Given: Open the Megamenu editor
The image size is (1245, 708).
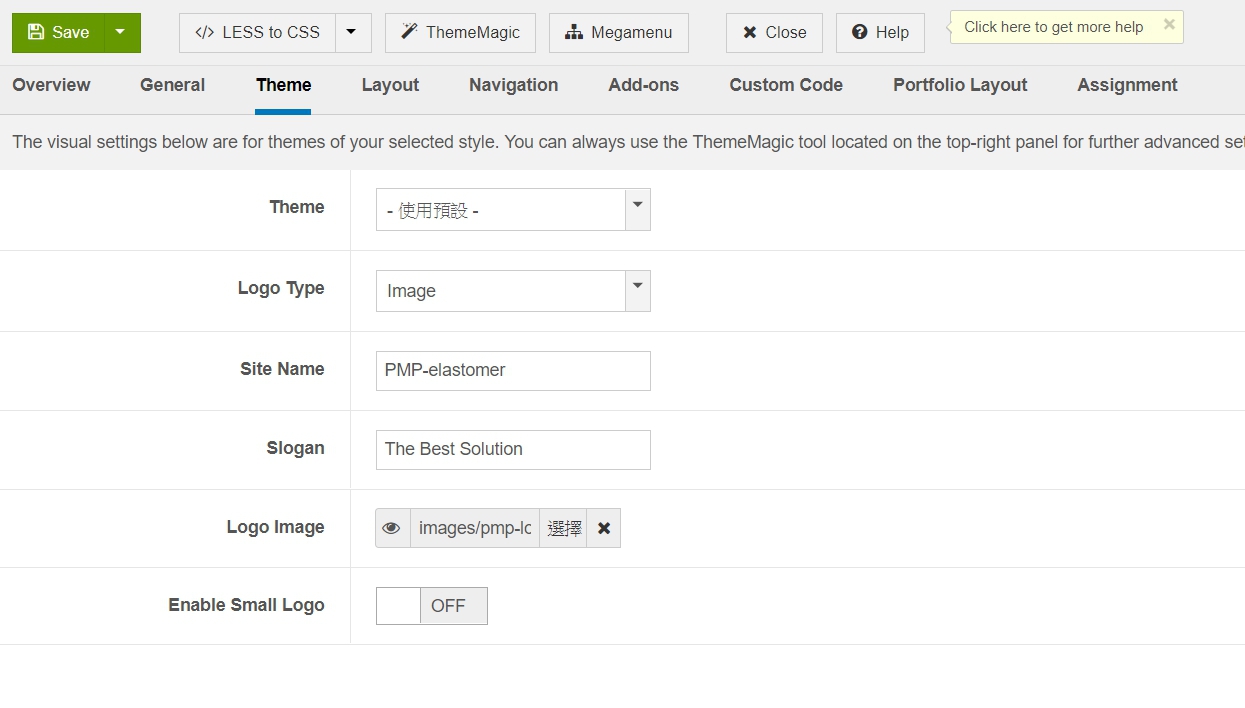Looking at the screenshot, I should pos(618,33).
